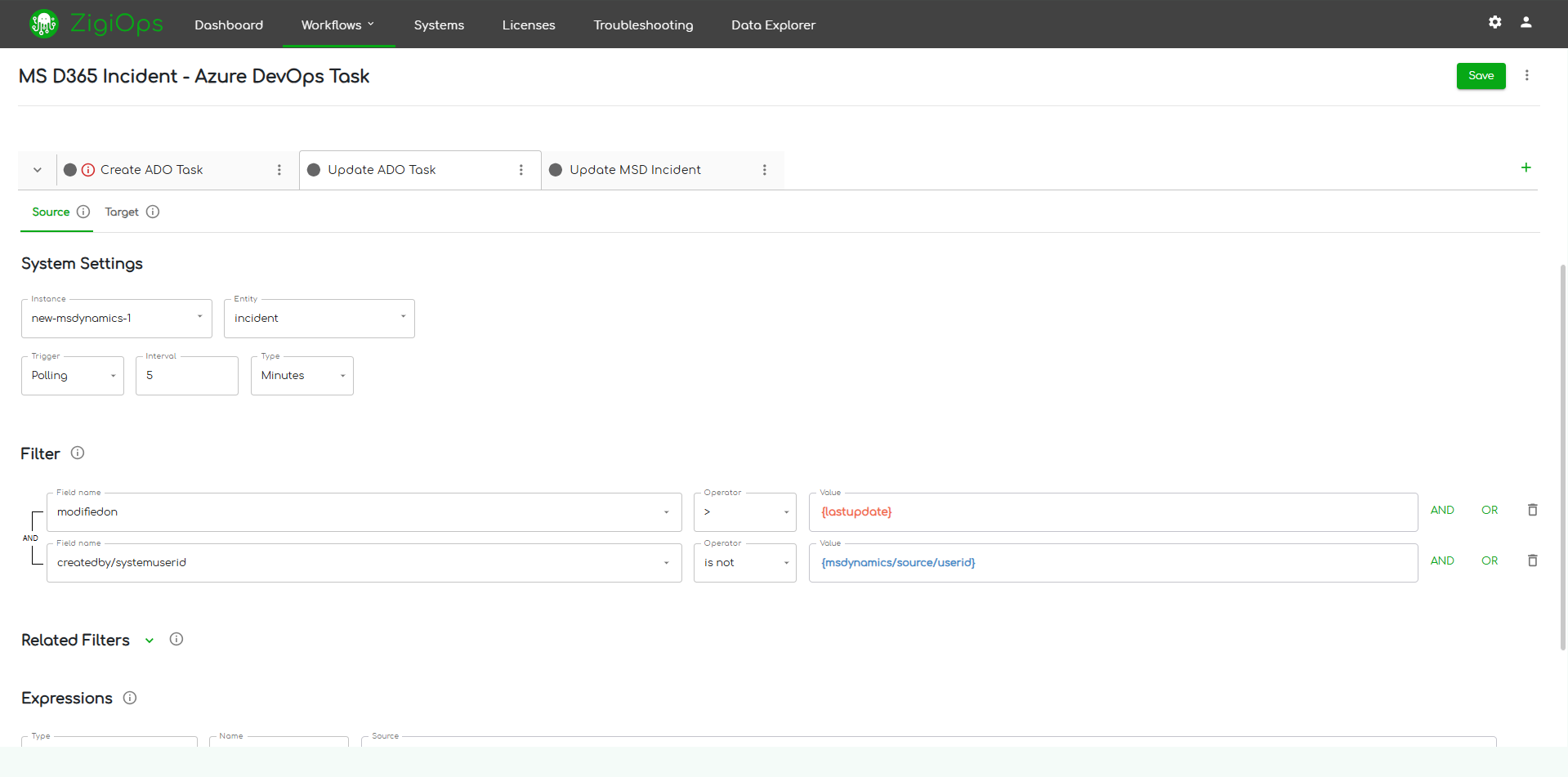Viewport: 1568px width, 777px height.
Task: Click the Interval input field
Action: (187, 376)
